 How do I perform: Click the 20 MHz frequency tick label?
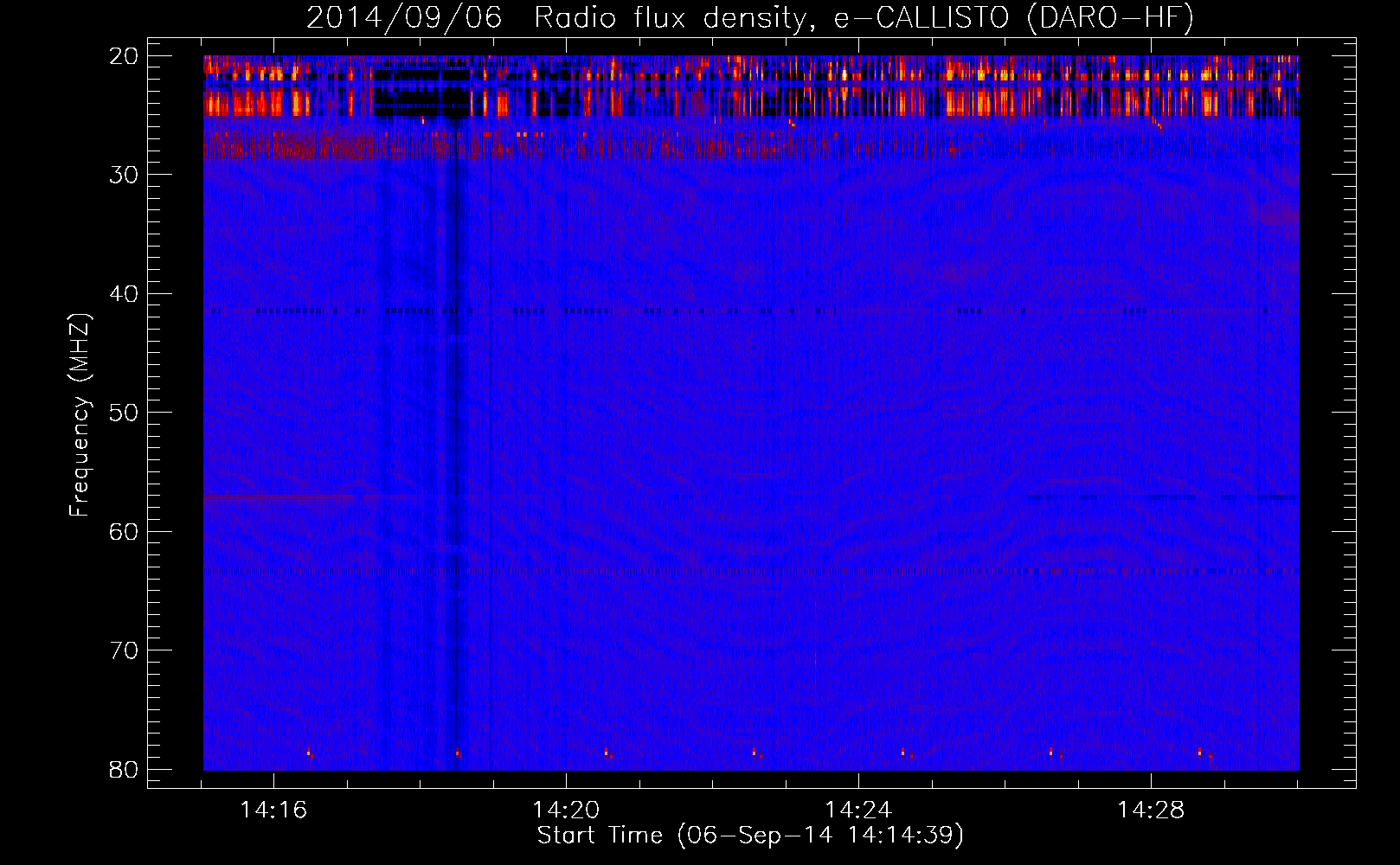pos(125,56)
